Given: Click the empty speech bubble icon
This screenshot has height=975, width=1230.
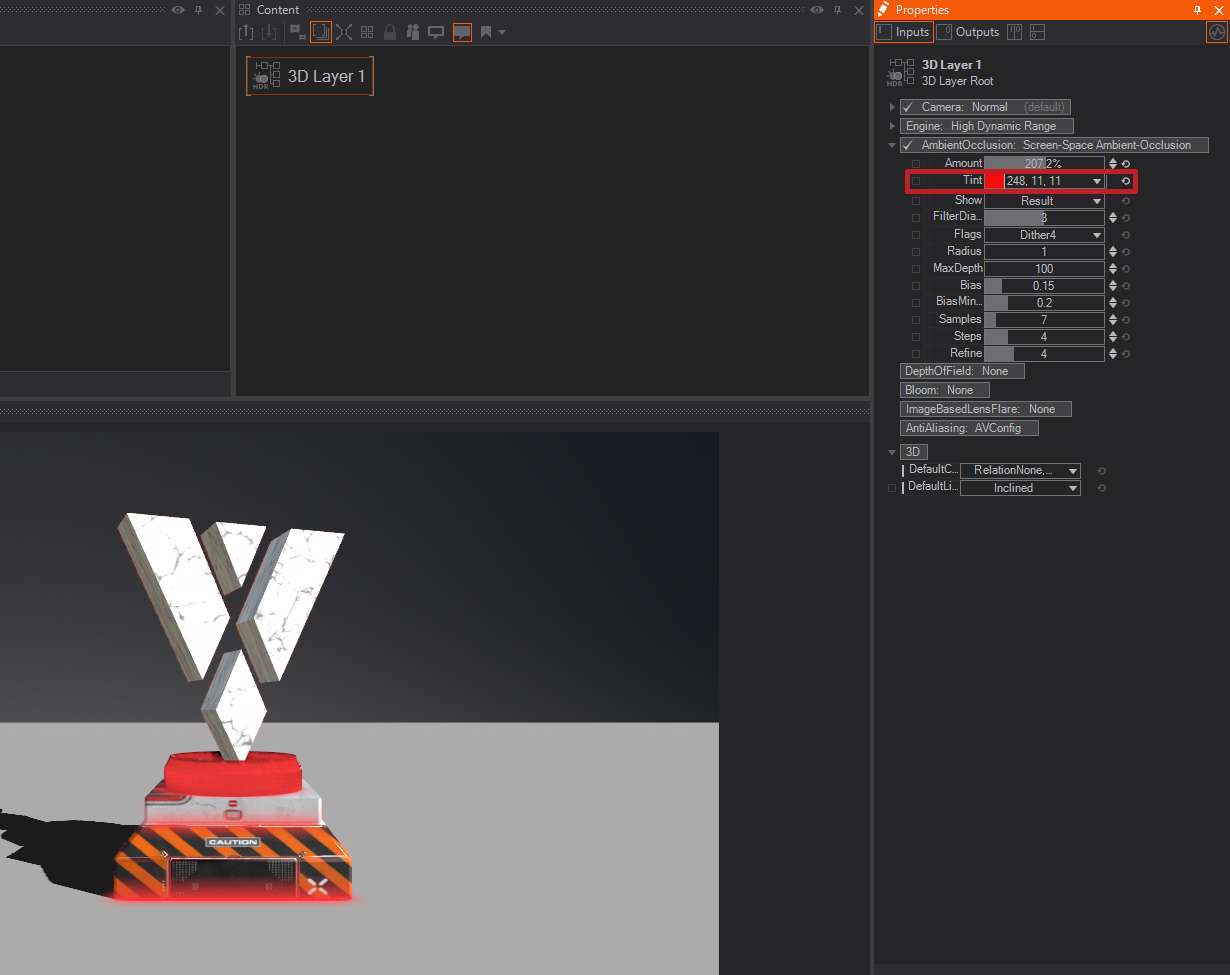Looking at the screenshot, I should point(436,32).
